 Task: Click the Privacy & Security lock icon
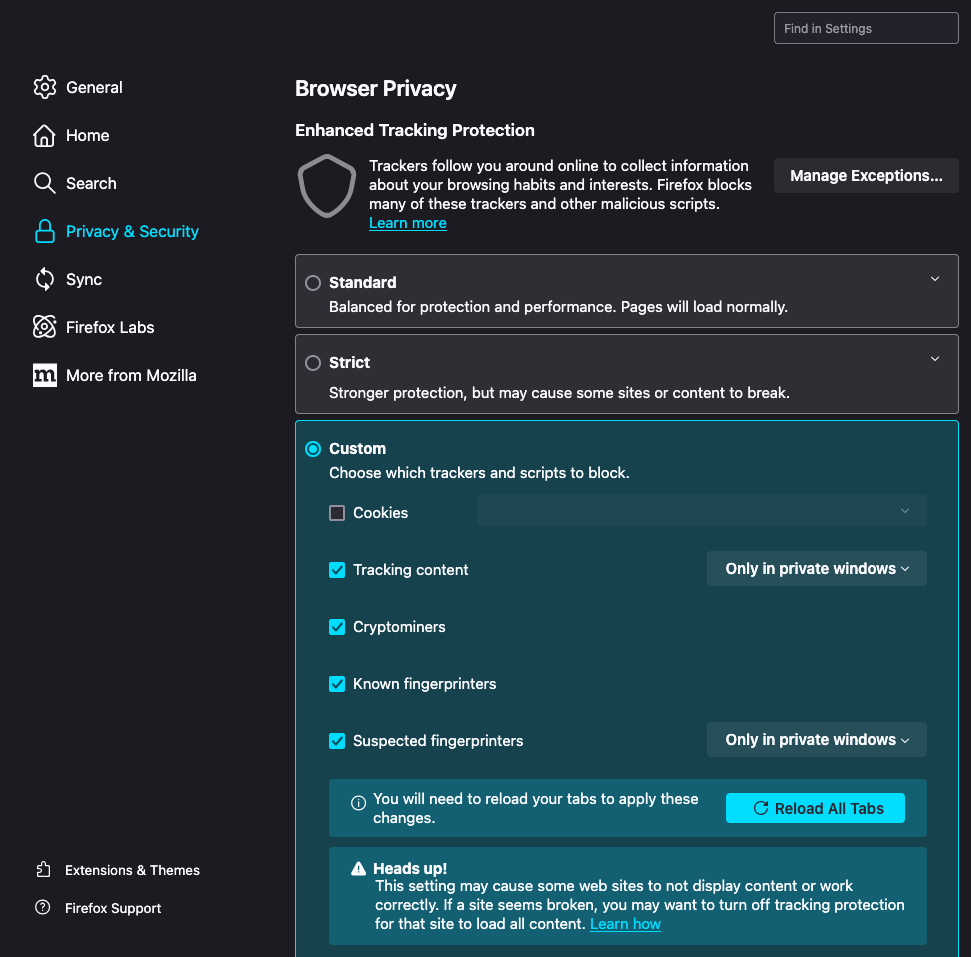coord(45,231)
